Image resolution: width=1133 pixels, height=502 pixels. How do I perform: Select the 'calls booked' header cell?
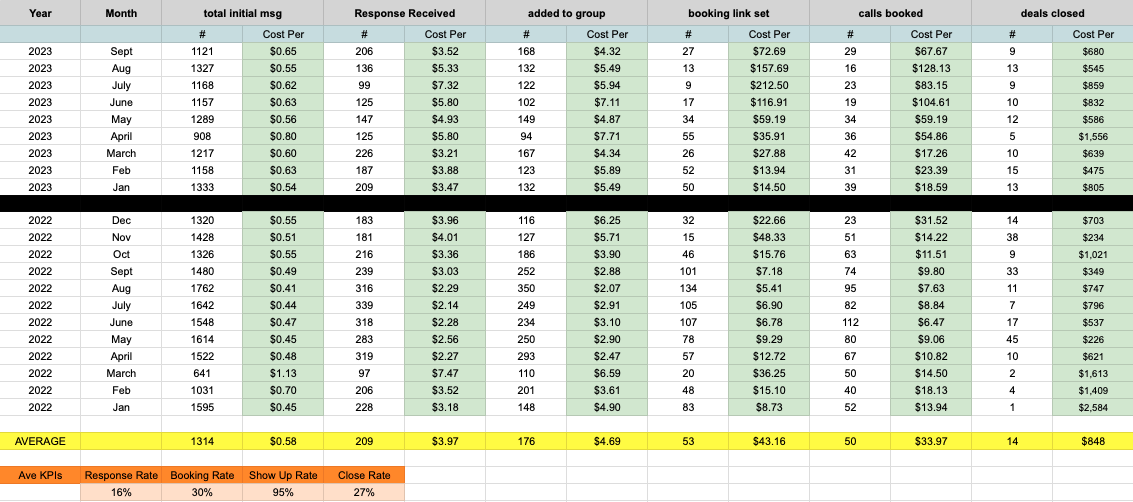(x=891, y=13)
